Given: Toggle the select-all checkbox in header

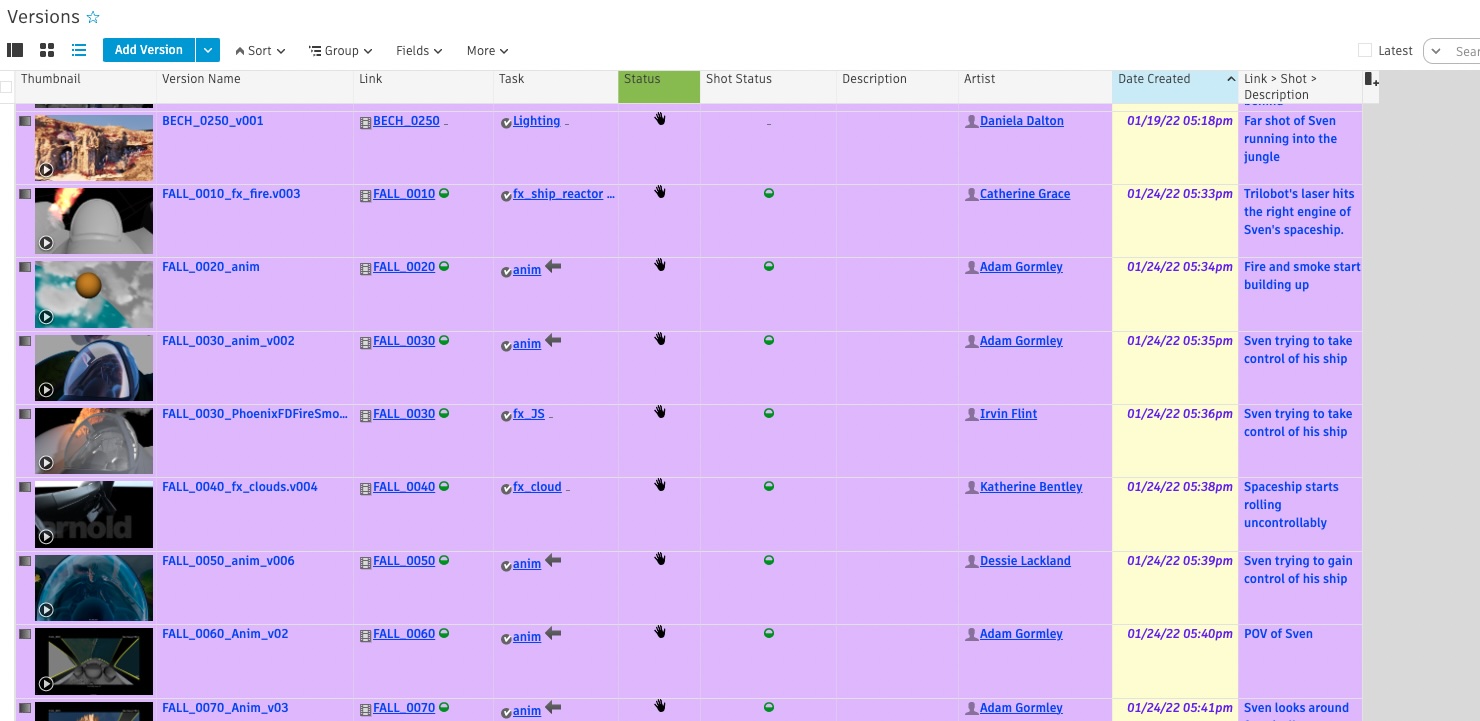Looking at the screenshot, I should point(6,87).
